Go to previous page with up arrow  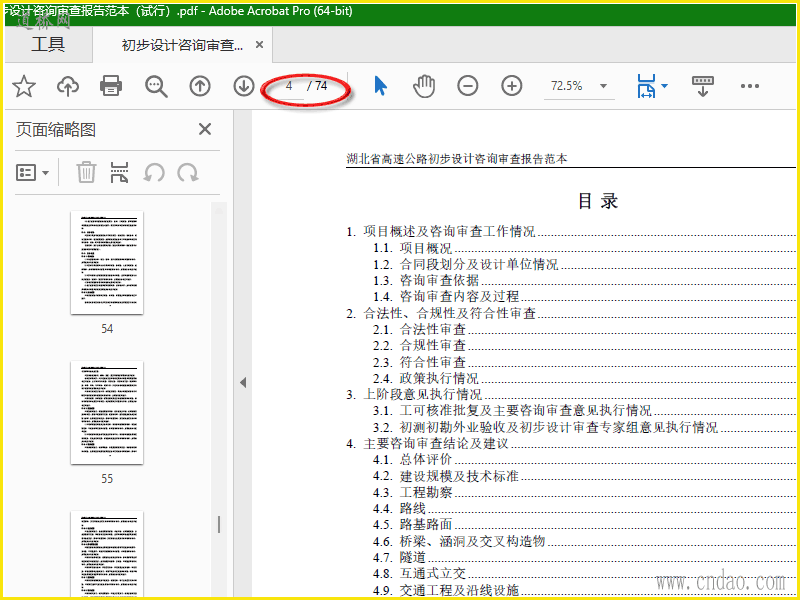pos(200,86)
